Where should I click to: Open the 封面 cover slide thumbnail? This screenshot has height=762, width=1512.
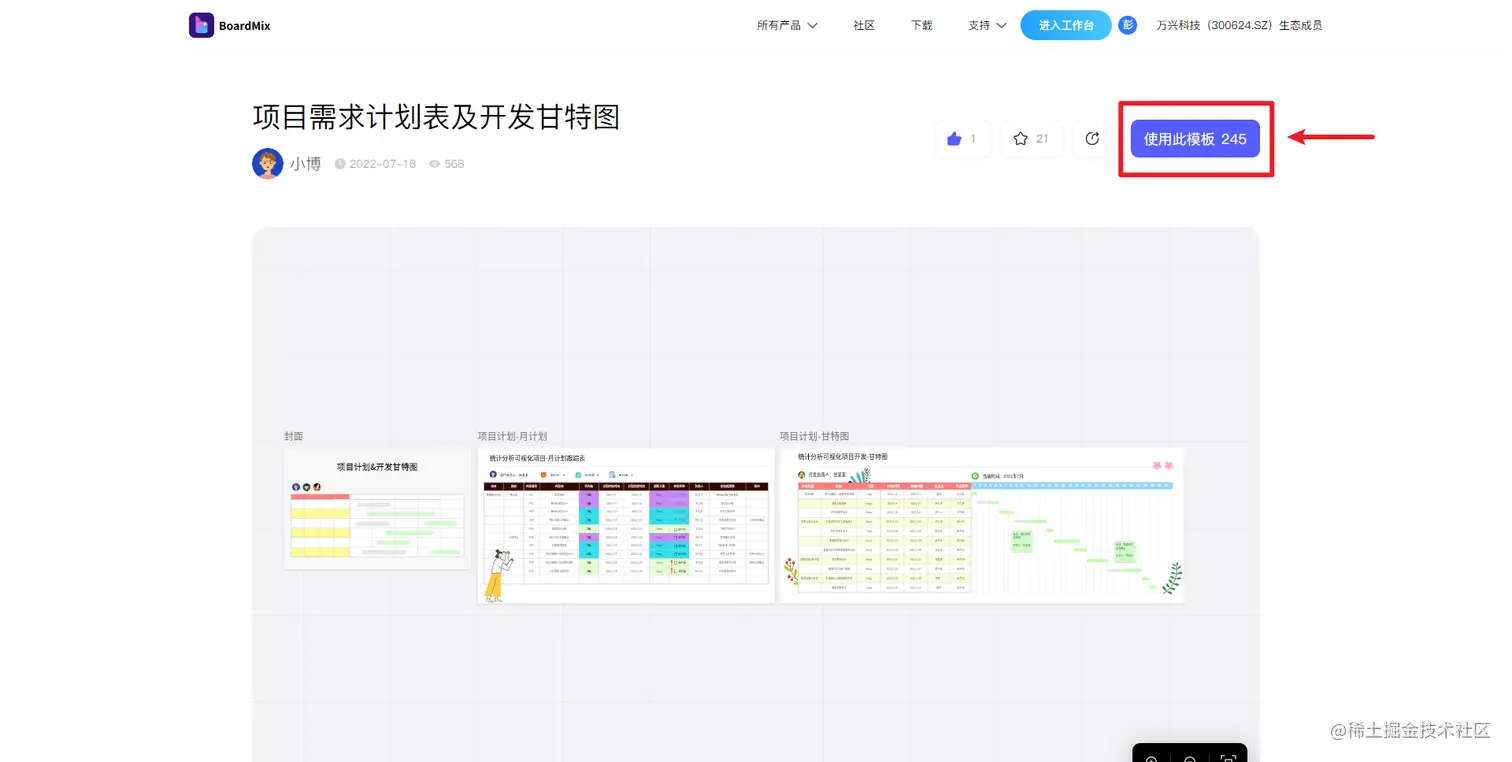(377, 509)
